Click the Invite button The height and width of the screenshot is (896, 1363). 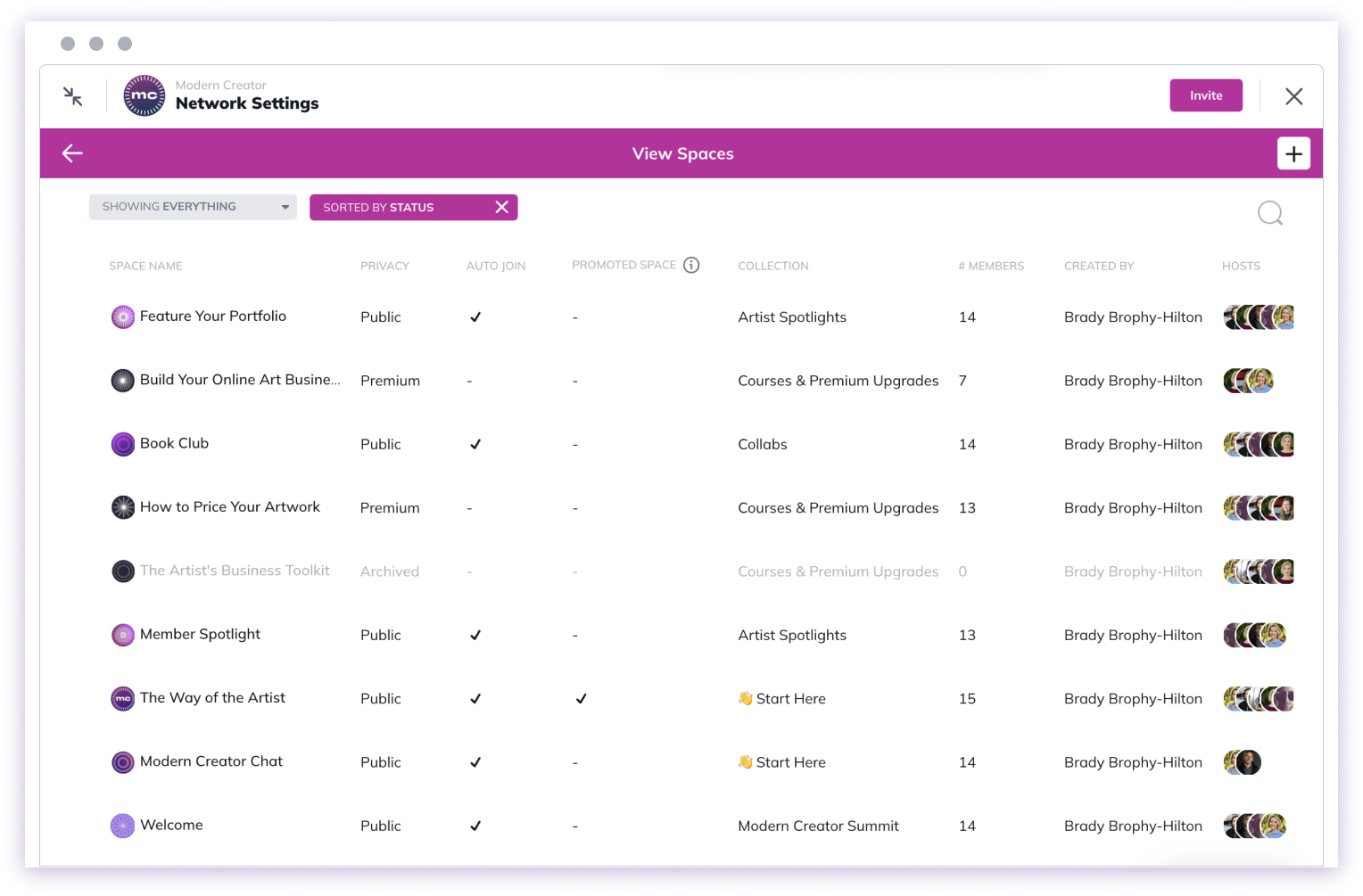click(x=1206, y=95)
